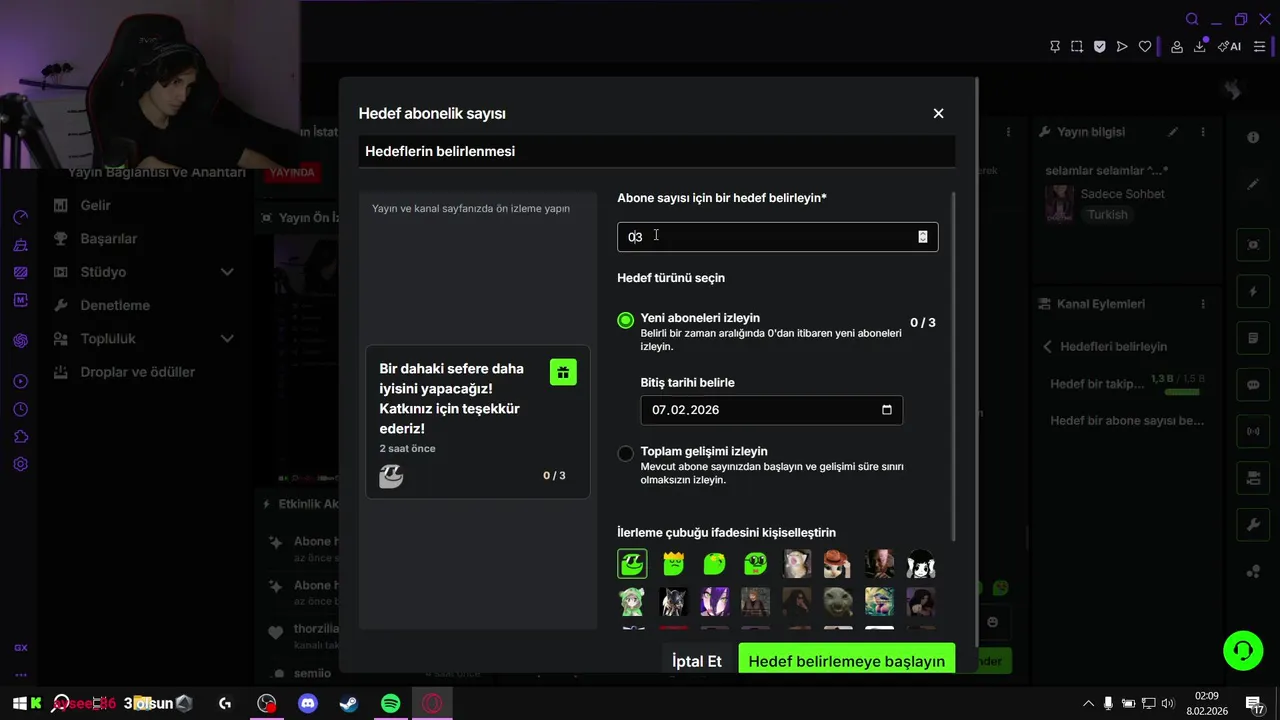Viewport: 1280px width, 720px height.
Task: Click the heart bookmark toolbar icon
Action: click(1145, 46)
